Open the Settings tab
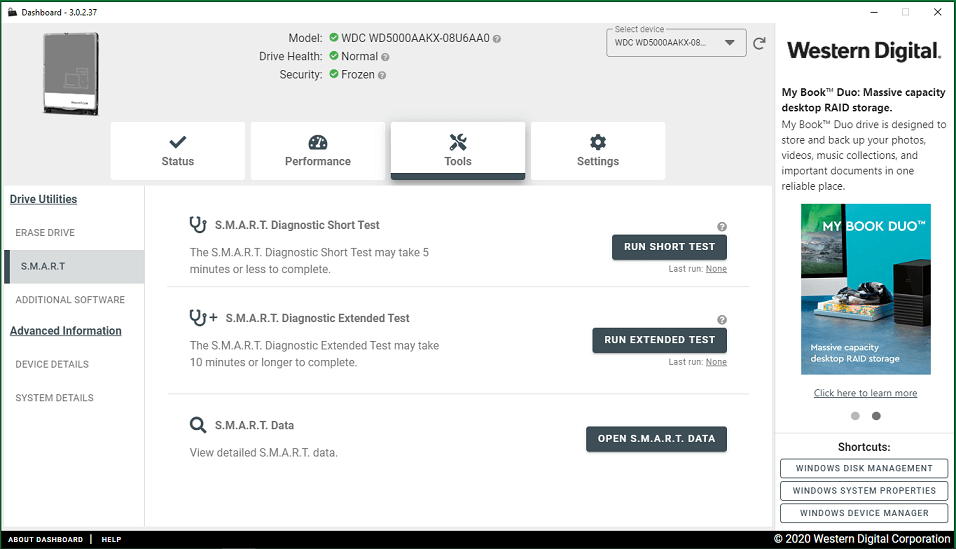Image resolution: width=956 pixels, height=549 pixels. tap(598, 151)
